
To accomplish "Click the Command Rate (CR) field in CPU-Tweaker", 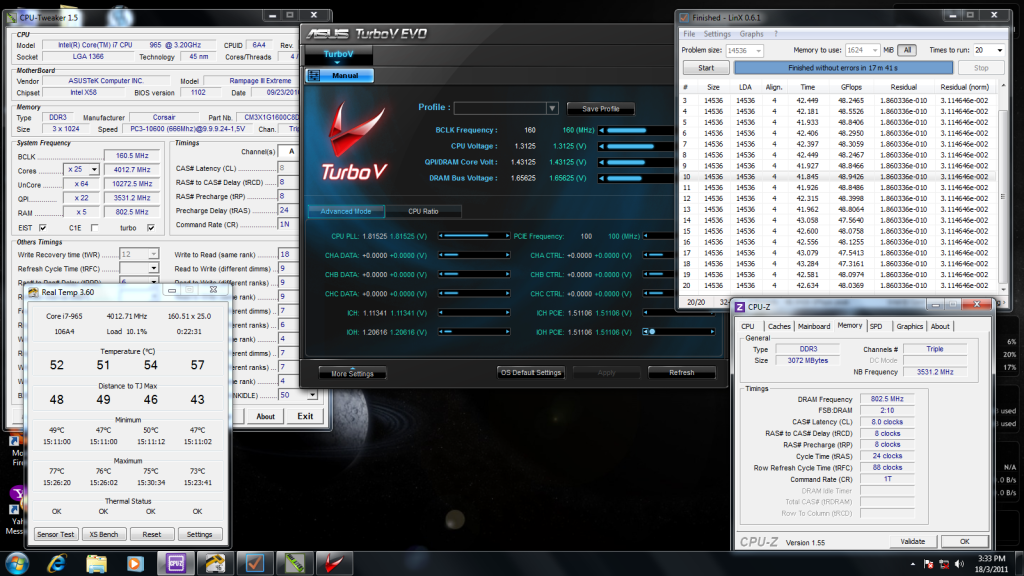I will [287, 225].
